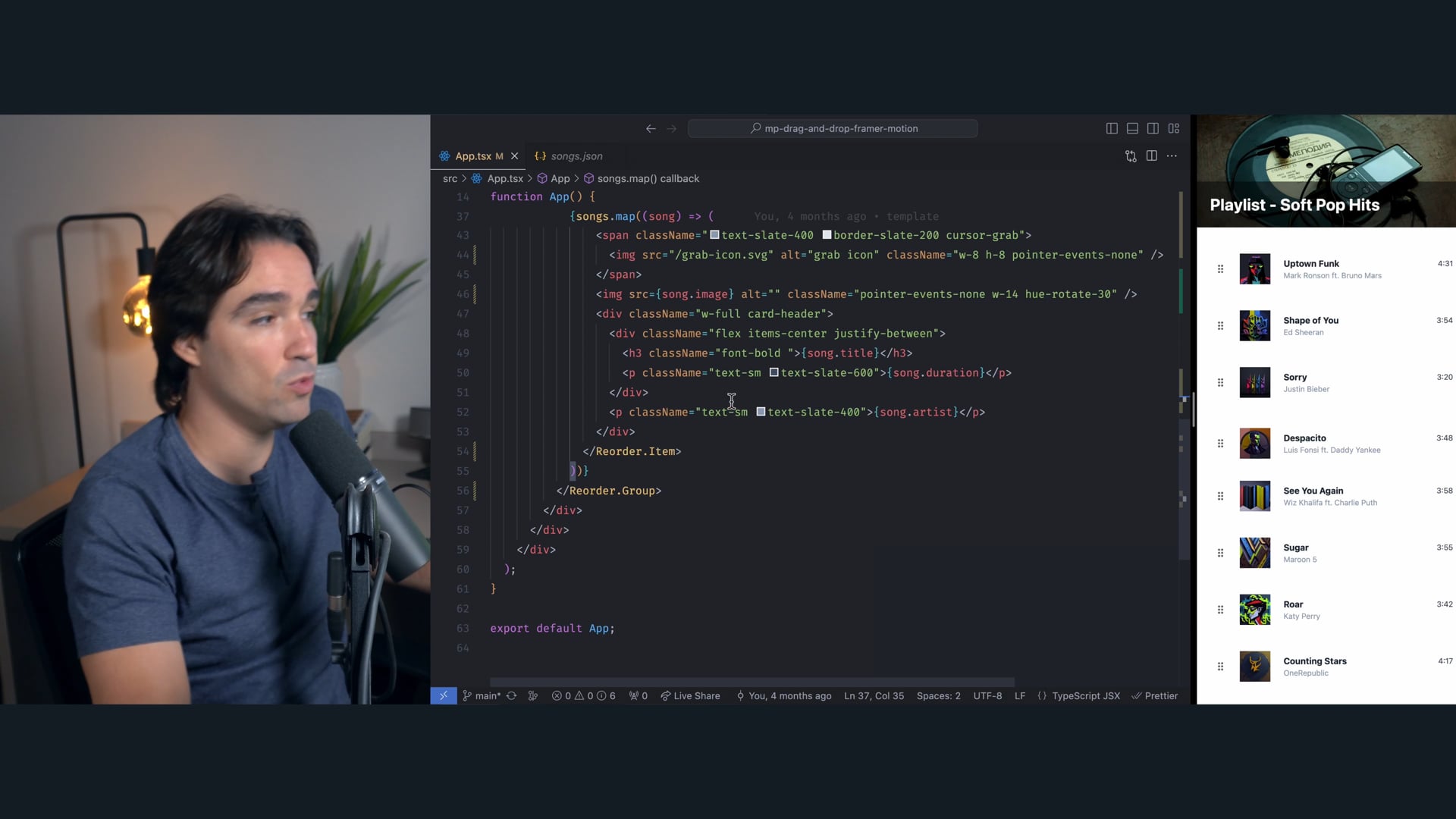Click the mp-drag-and-drop-framer-motion search box
1456x819 pixels.
point(833,129)
